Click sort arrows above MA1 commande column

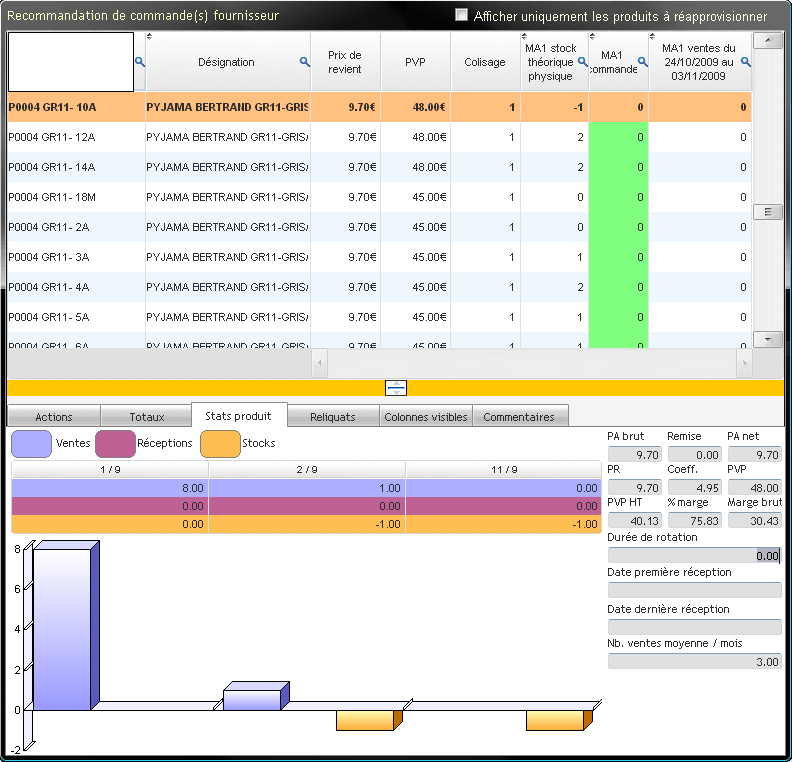point(592,36)
